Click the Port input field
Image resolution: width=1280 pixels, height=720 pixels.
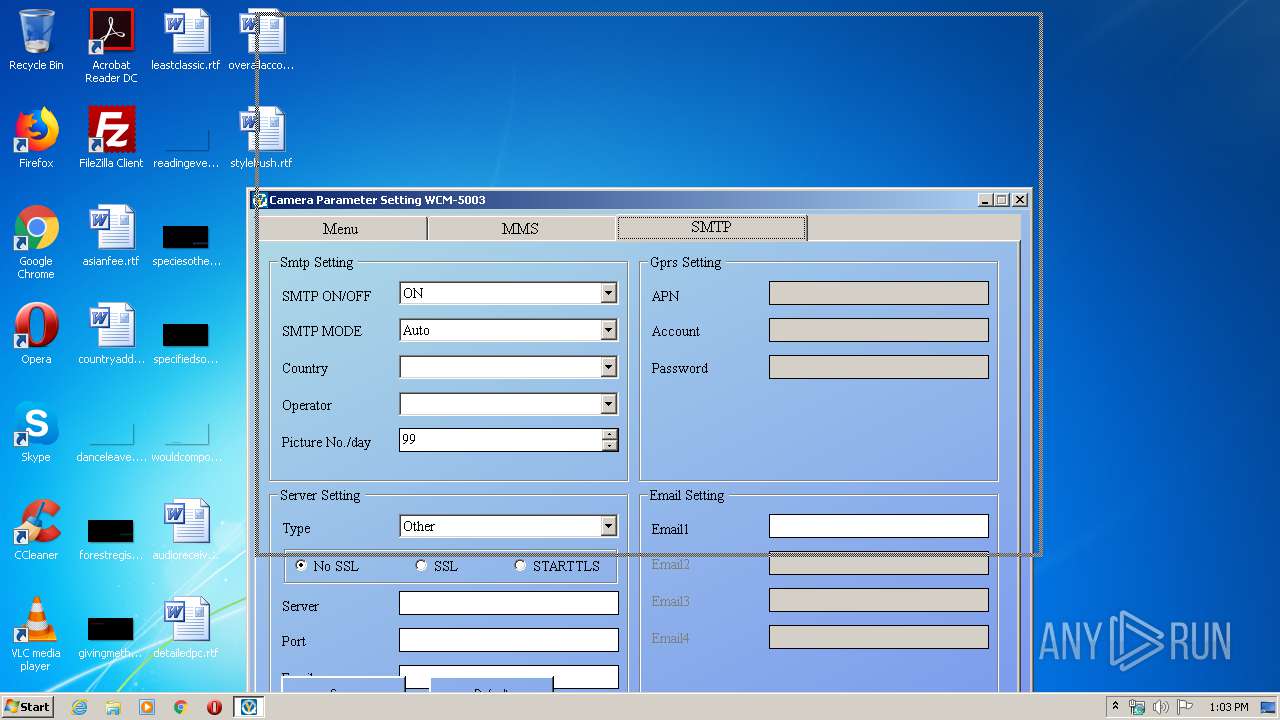[508, 640]
